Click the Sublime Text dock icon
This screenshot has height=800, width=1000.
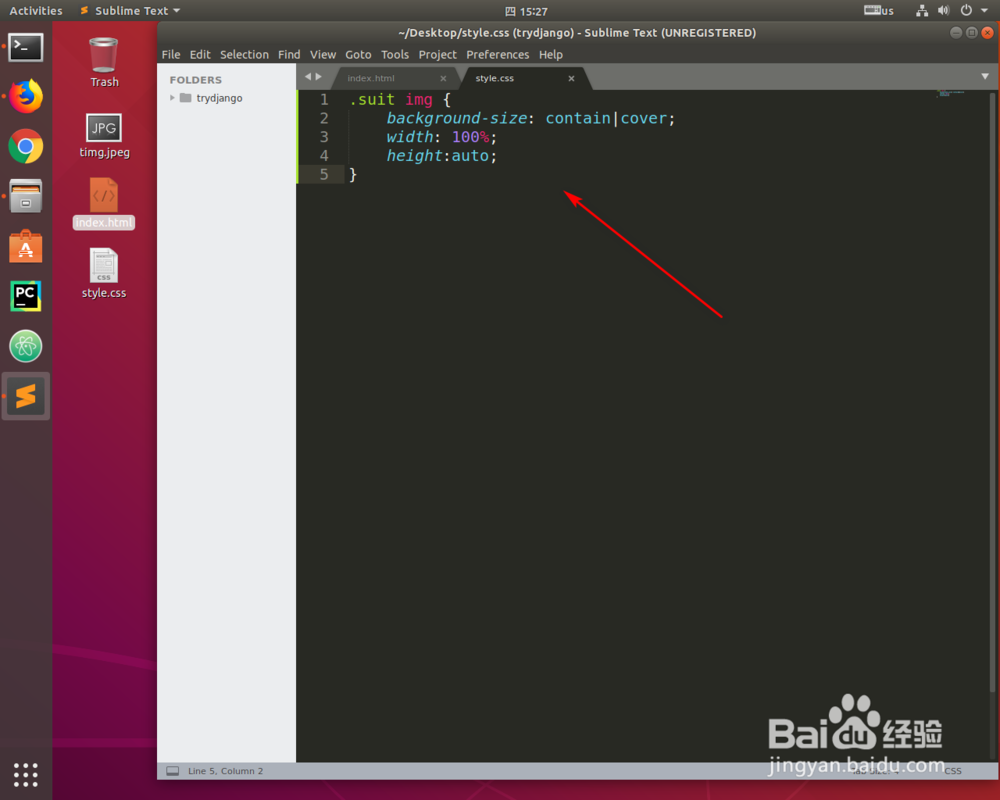click(x=26, y=396)
